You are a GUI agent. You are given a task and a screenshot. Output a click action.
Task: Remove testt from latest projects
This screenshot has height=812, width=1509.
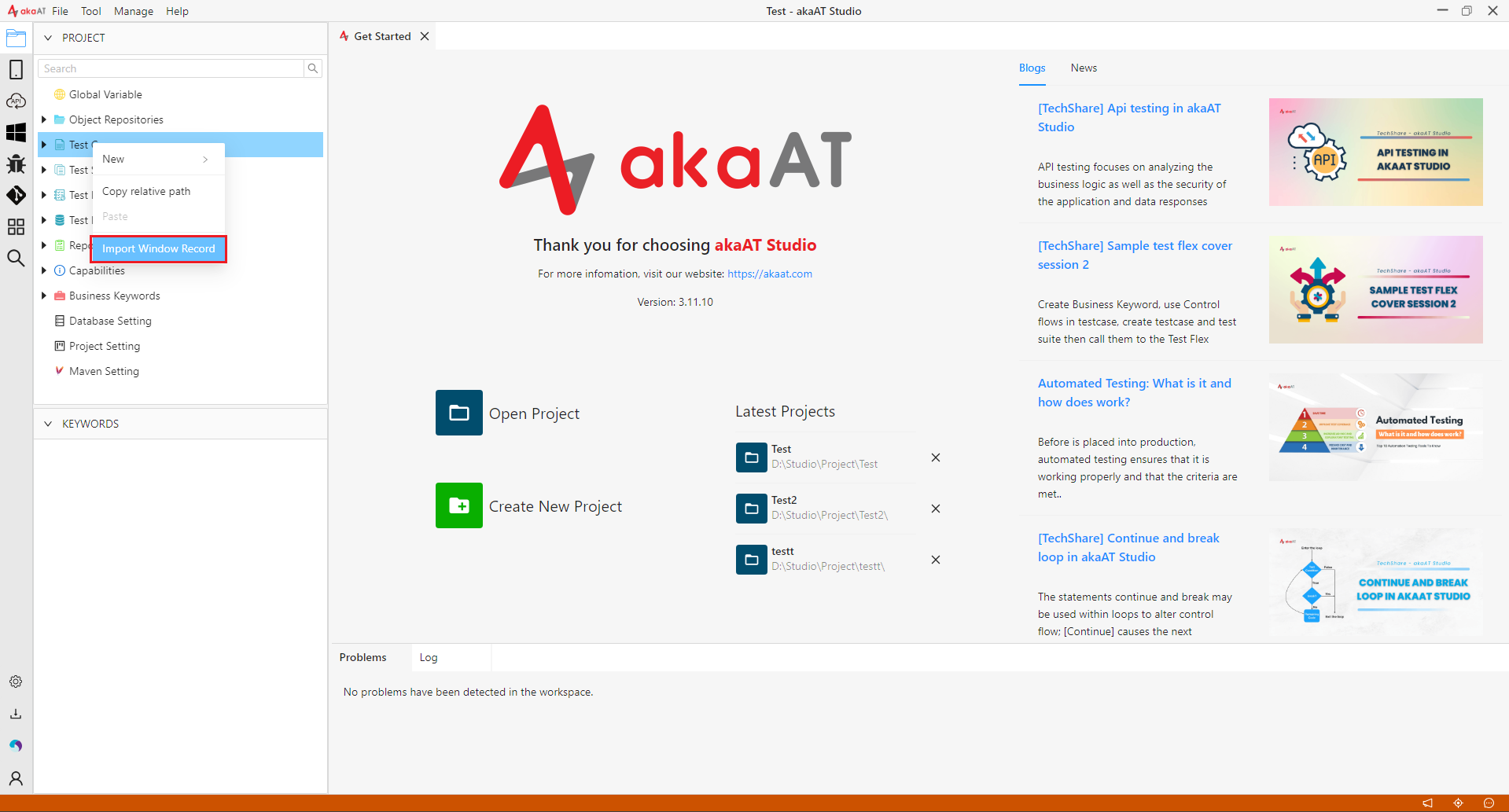(x=936, y=560)
